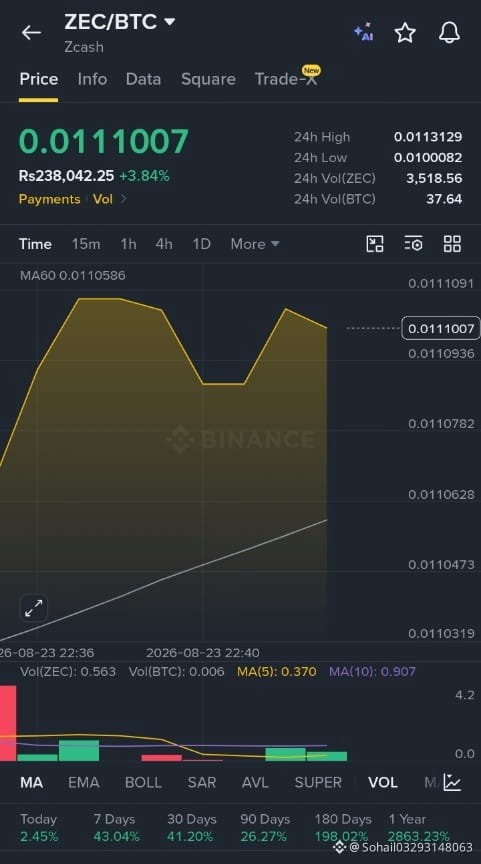Tap the 2026-08-23 22:40 time label

(x=203, y=653)
